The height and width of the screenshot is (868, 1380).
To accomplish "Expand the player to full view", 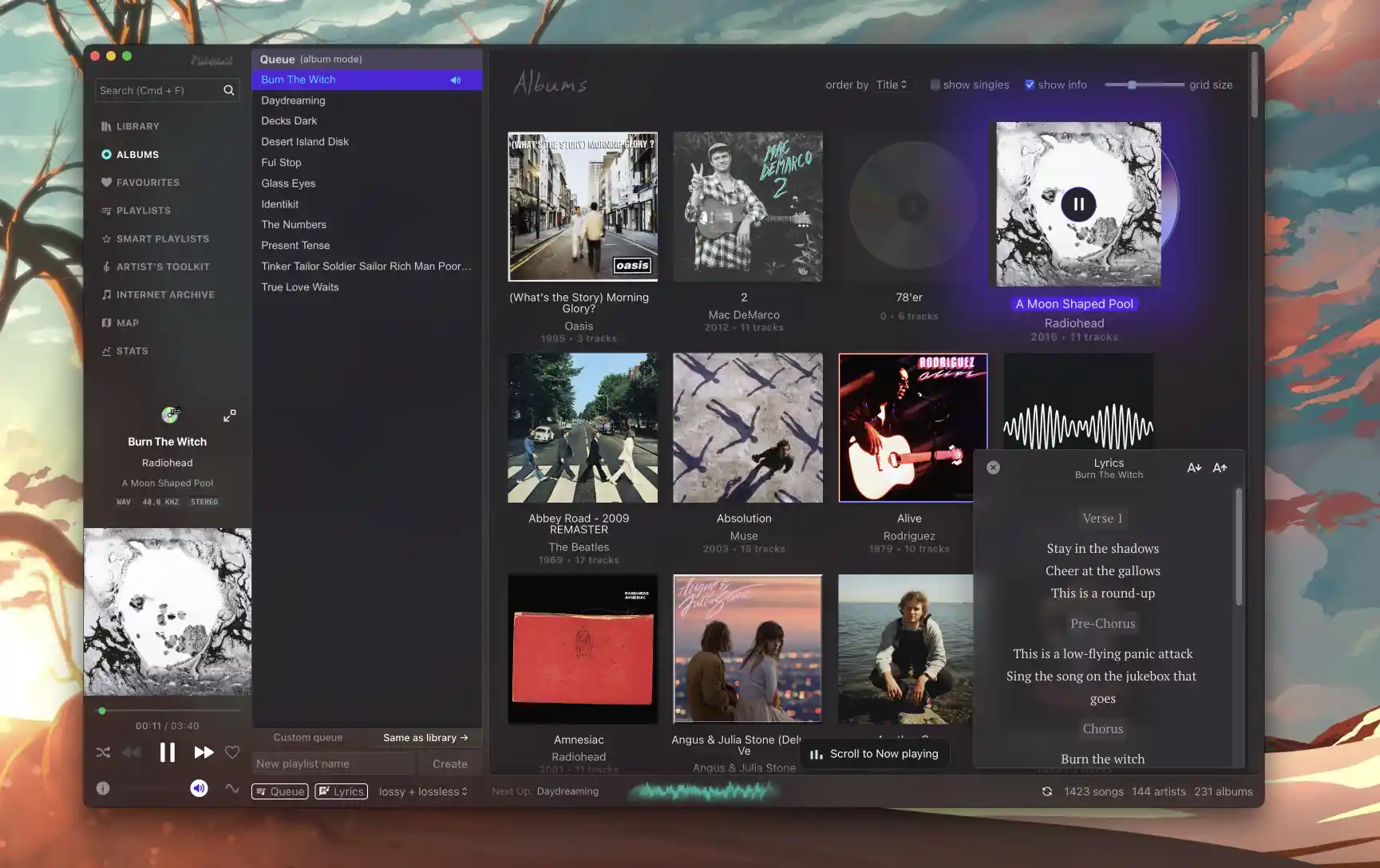I will pos(230,416).
